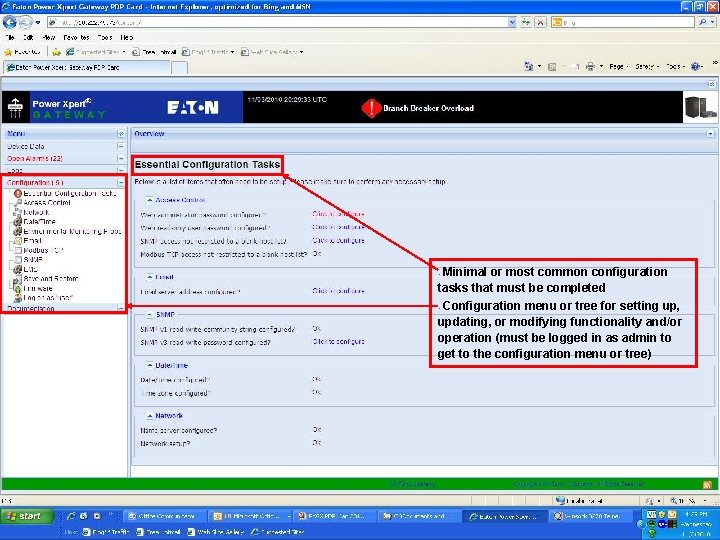
Task: Click the Log on as user icon
Action: point(18,298)
